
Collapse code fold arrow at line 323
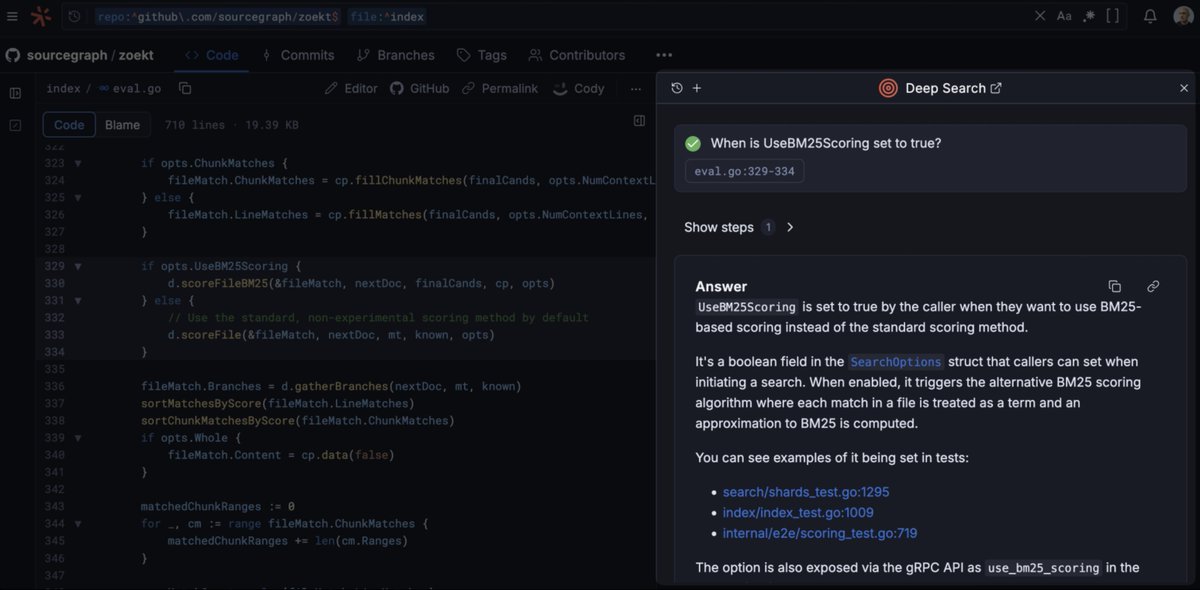78,163
